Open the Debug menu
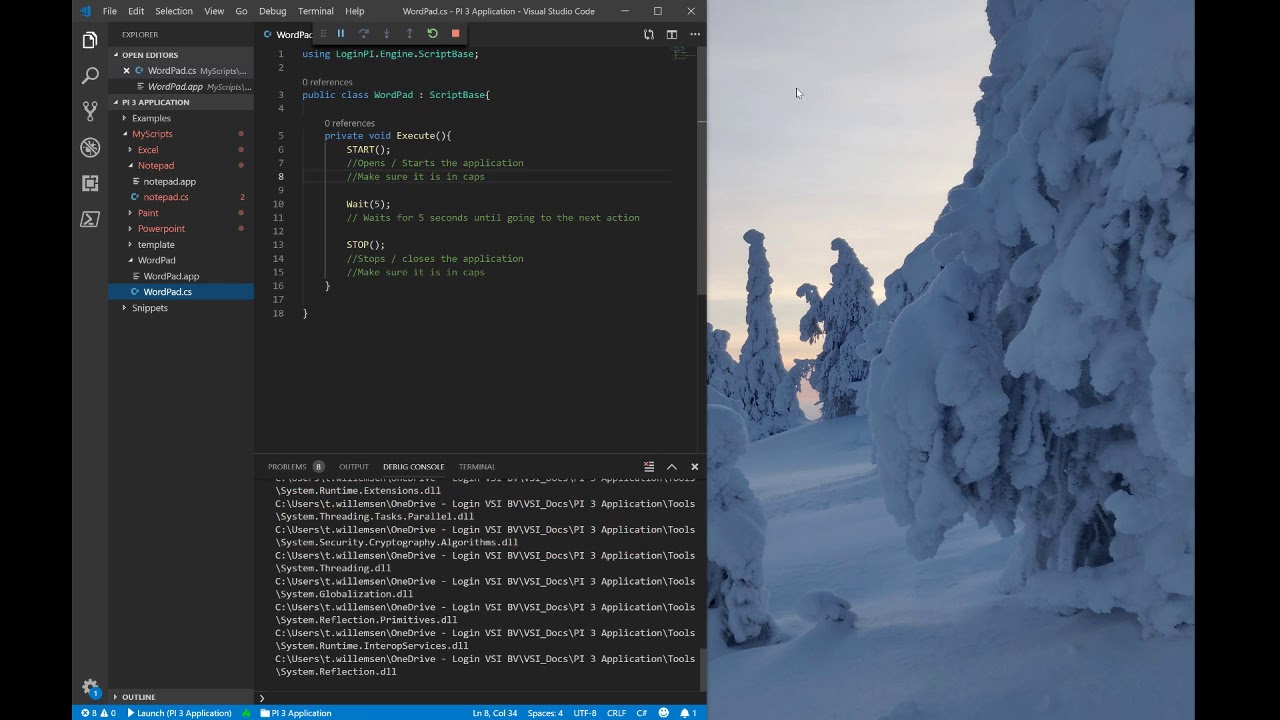Image resolution: width=1280 pixels, height=720 pixels. (272, 11)
